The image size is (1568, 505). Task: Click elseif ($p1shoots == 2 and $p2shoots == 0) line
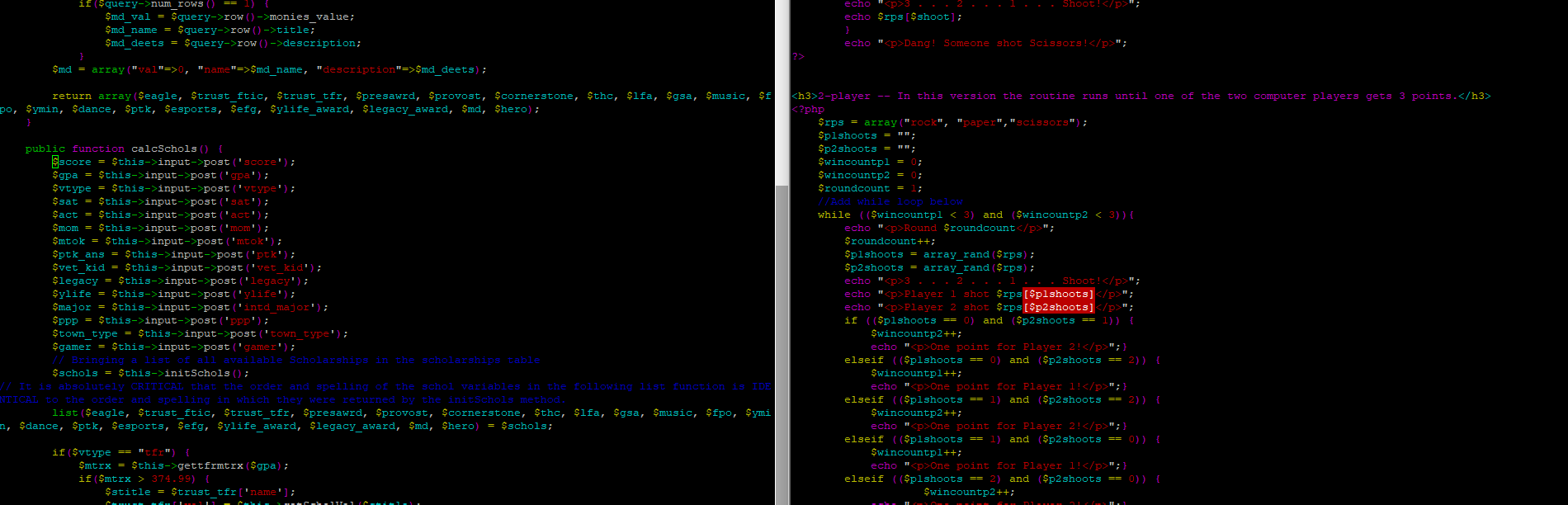[1002, 479]
